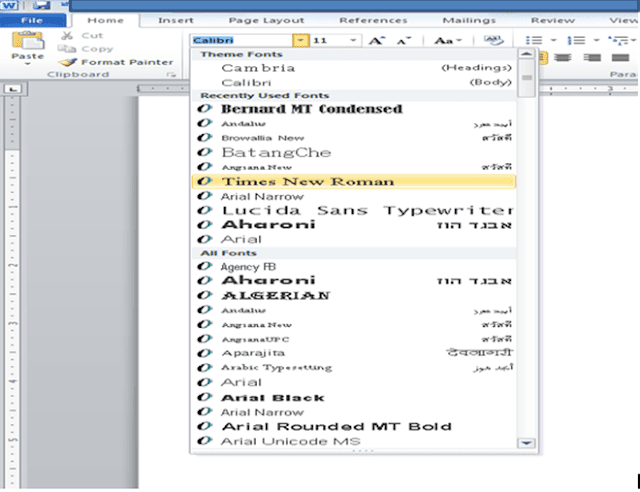
Task: Choose Agency FB font
Action: coord(353,267)
